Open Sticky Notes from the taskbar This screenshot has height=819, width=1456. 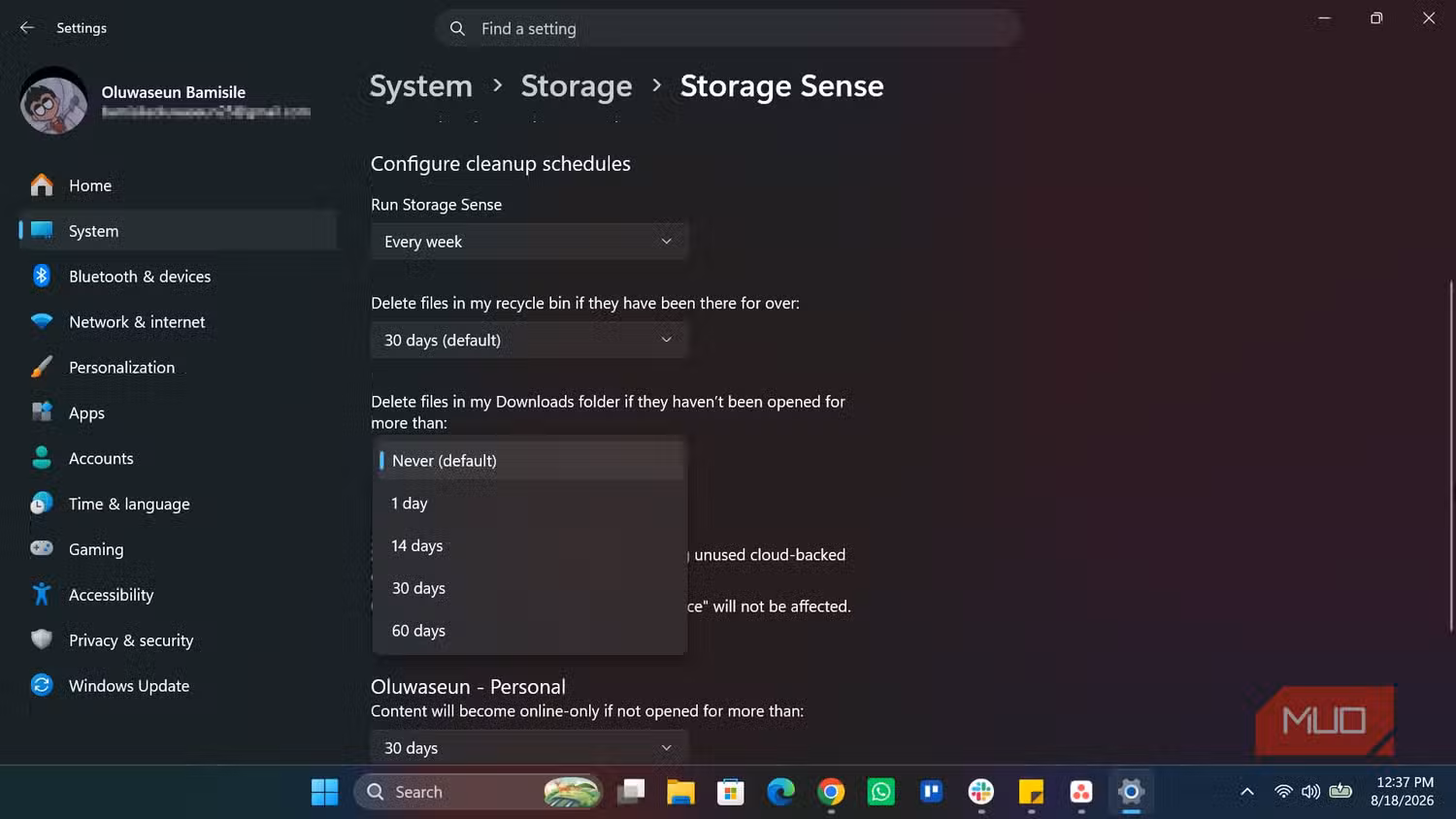[x=1031, y=792]
